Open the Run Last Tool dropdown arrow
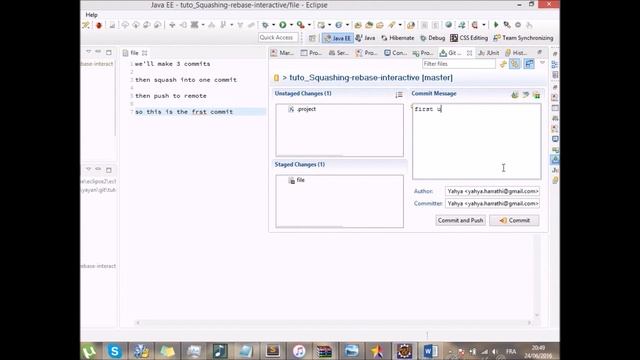Image resolution: width=640 pixels, height=360 pixels. 309,25
